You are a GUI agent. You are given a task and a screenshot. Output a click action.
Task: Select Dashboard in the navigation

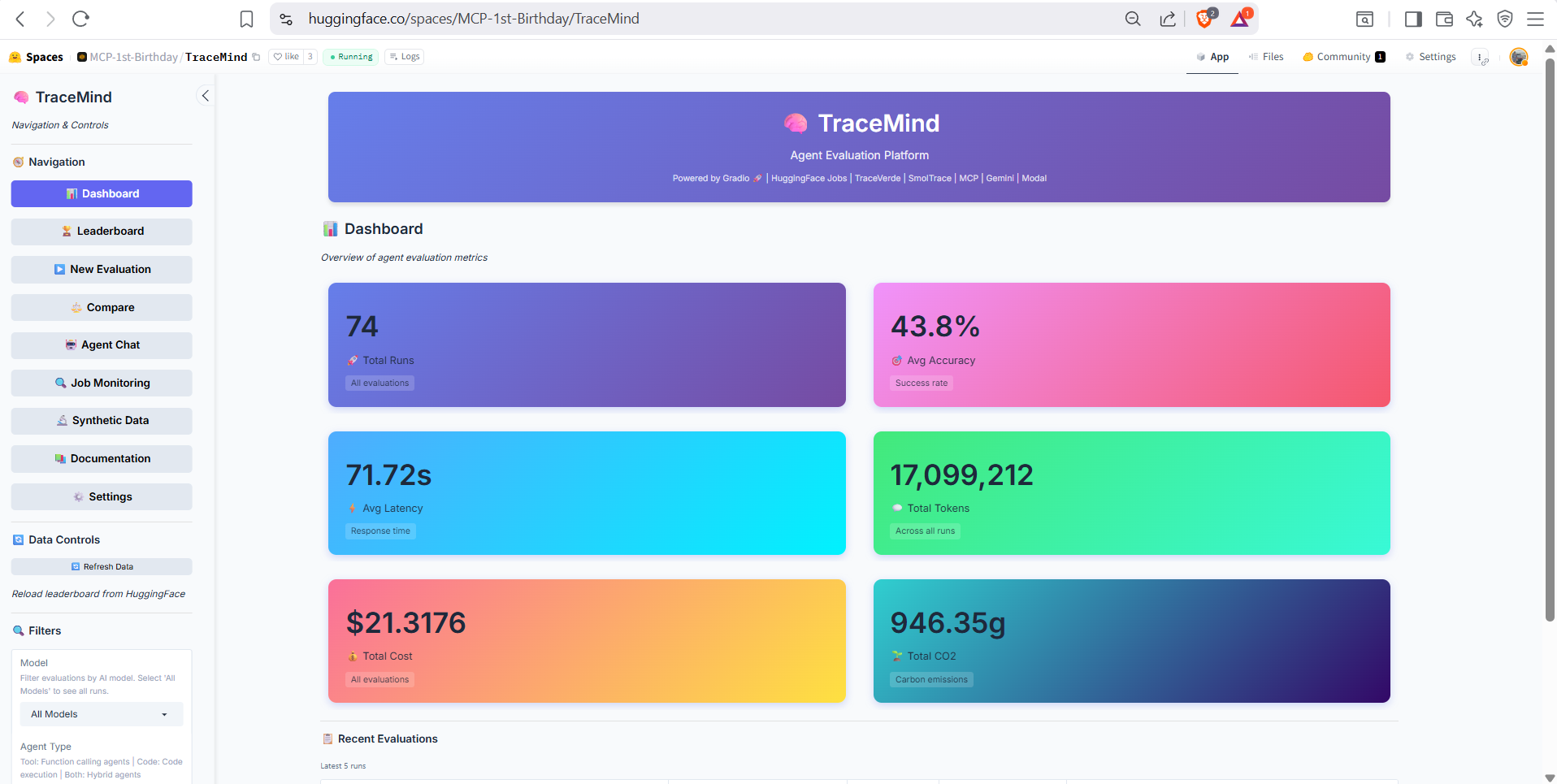102,193
